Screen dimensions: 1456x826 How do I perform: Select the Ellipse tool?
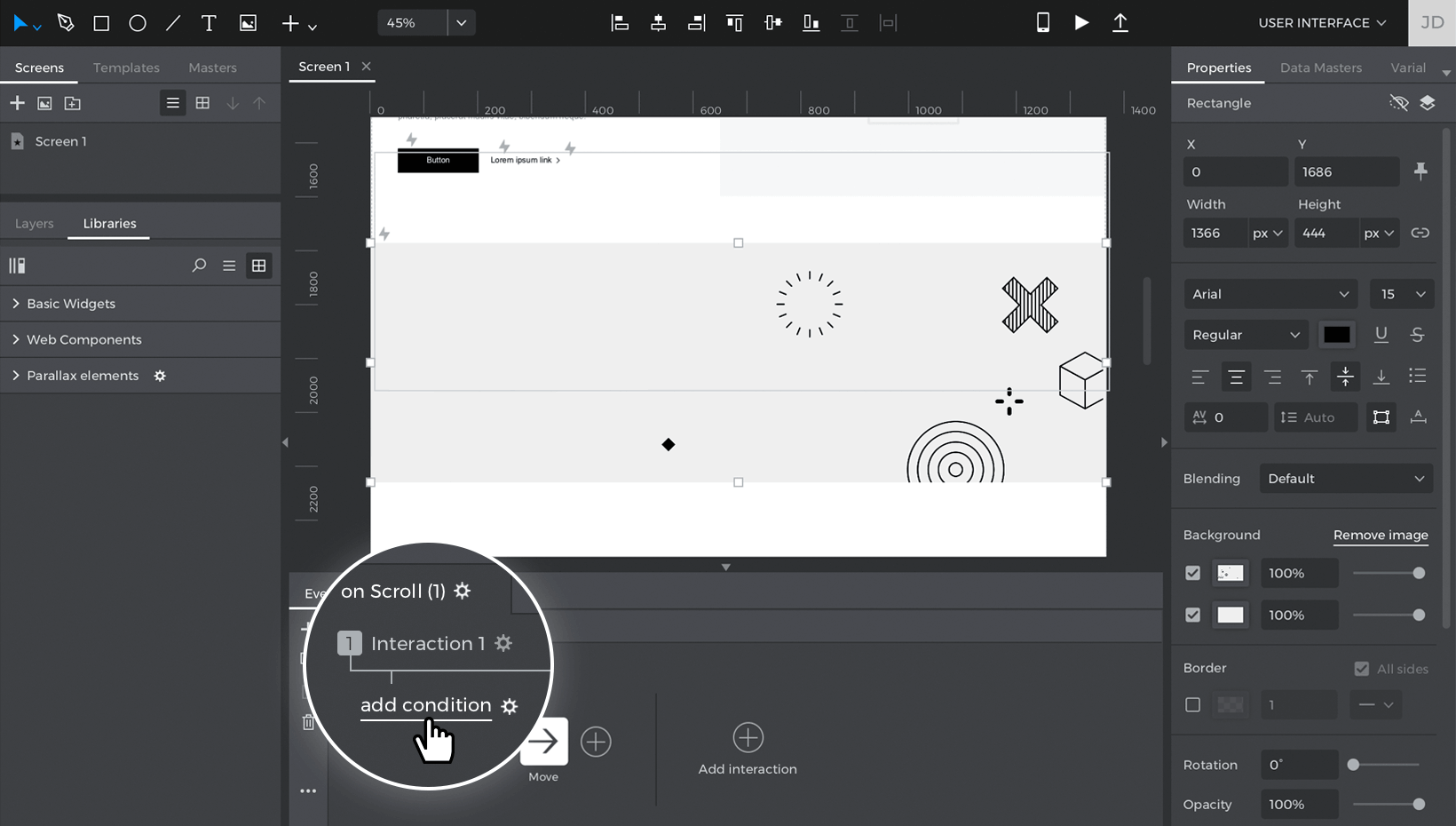137,23
